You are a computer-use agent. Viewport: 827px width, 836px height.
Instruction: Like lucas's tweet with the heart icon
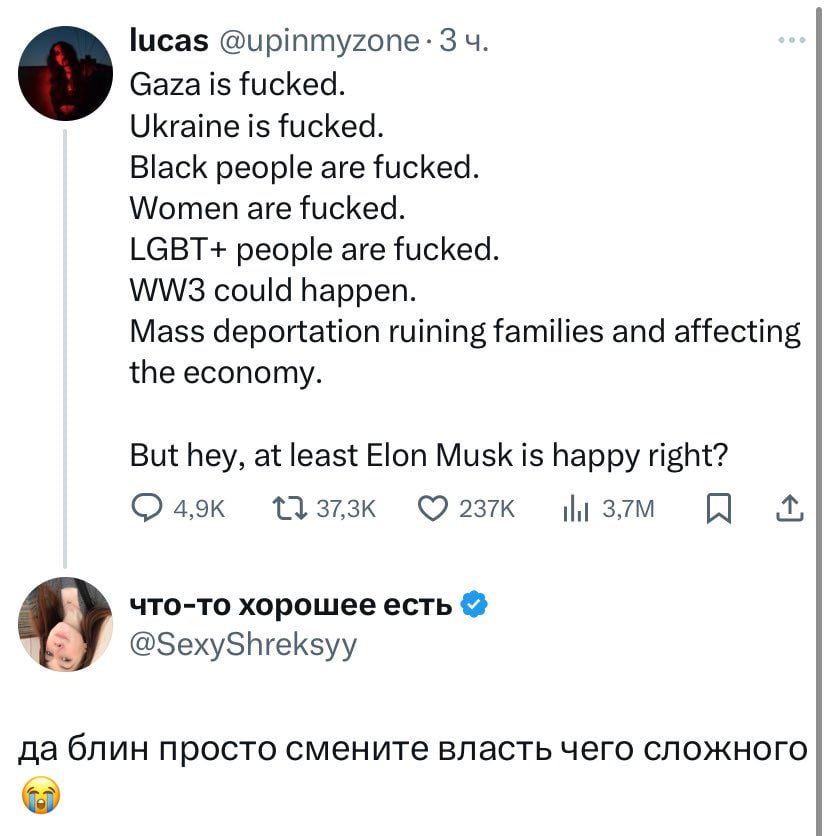coord(434,511)
